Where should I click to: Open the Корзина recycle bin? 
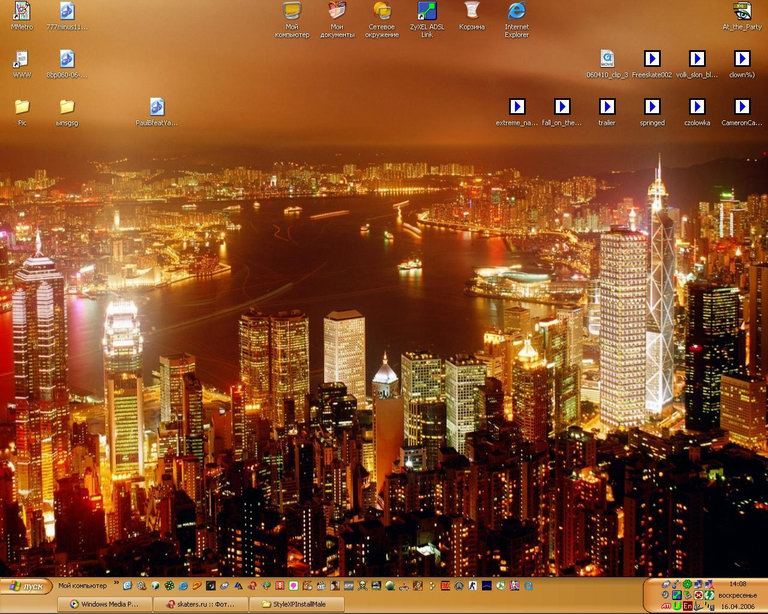coord(472,12)
